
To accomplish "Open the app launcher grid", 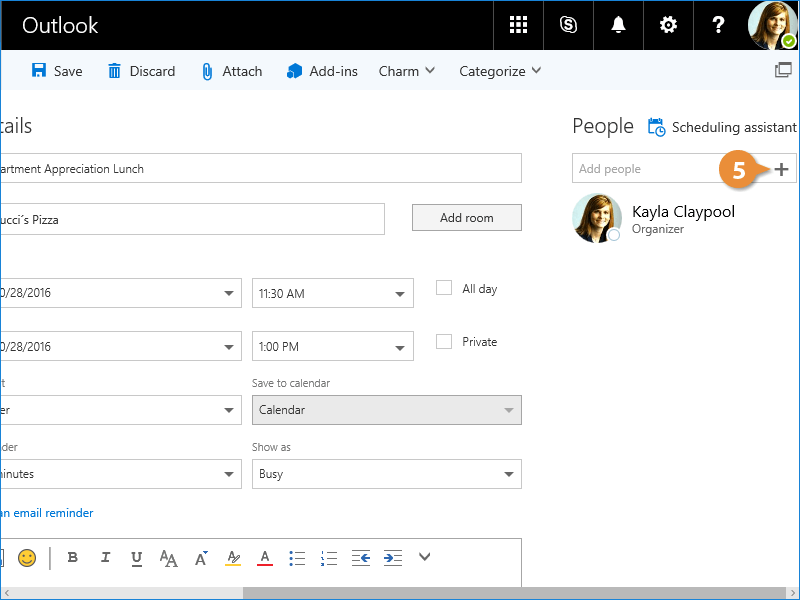I will click(x=518, y=25).
